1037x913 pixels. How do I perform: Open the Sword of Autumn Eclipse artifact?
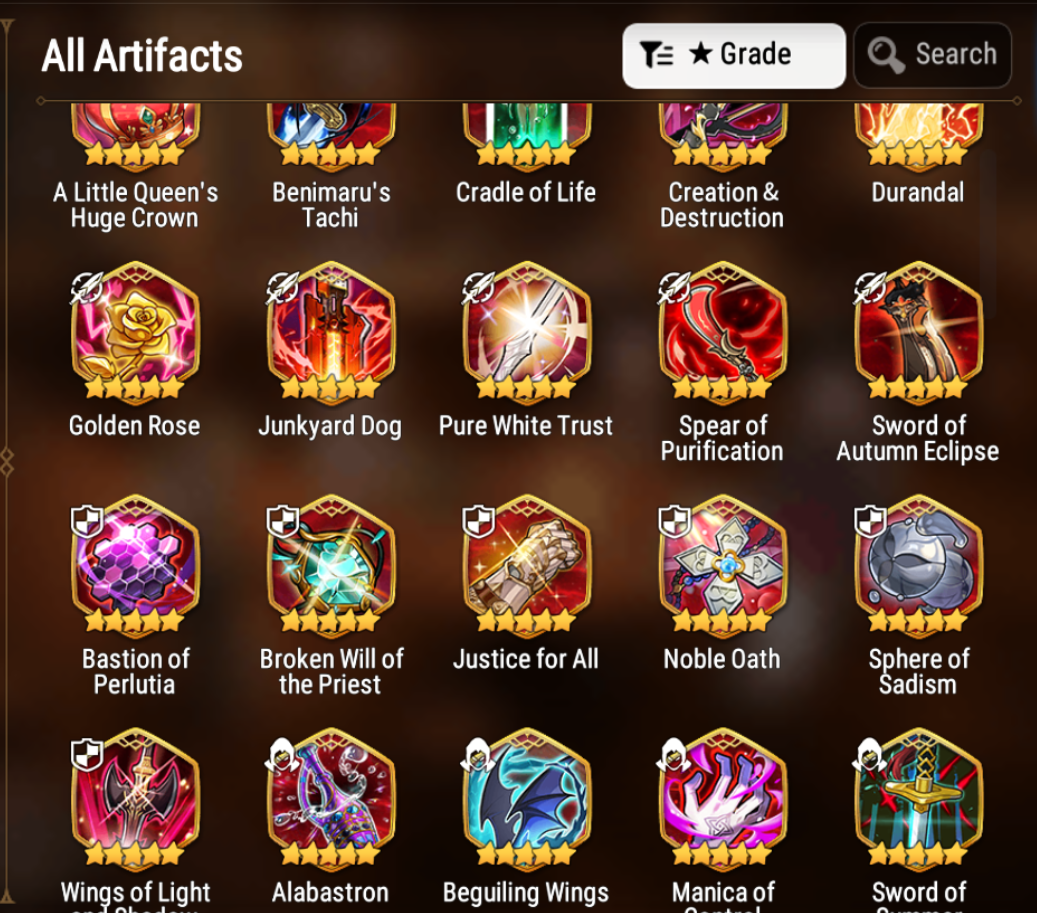click(x=918, y=333)
